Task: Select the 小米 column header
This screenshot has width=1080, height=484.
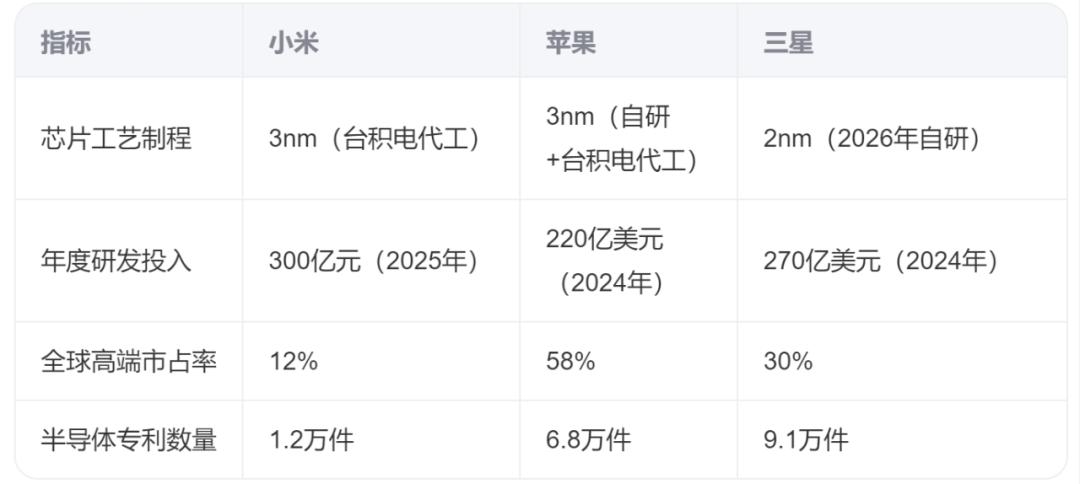Action: click(294, 43)
